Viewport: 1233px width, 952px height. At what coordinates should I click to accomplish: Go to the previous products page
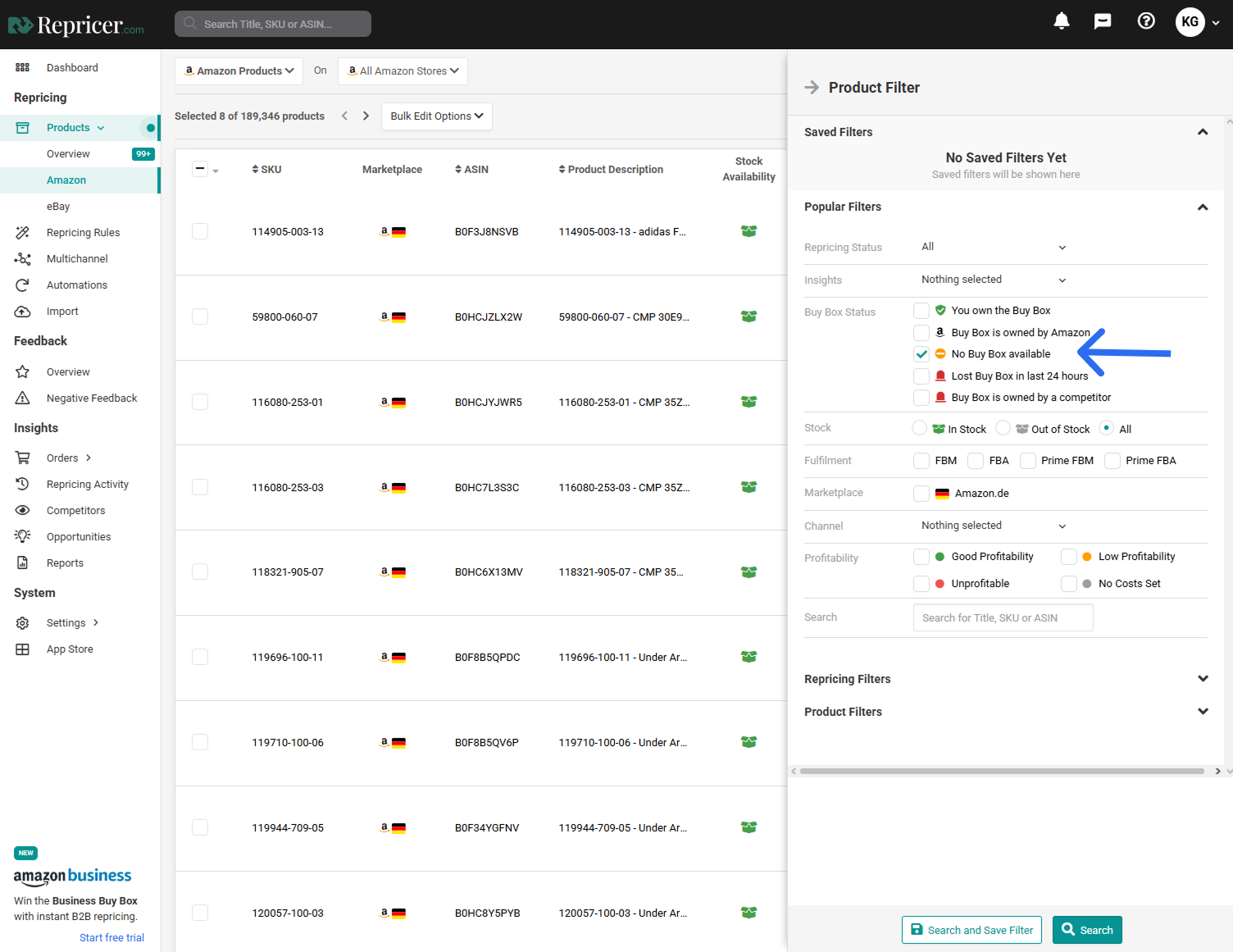click(344, 116)
